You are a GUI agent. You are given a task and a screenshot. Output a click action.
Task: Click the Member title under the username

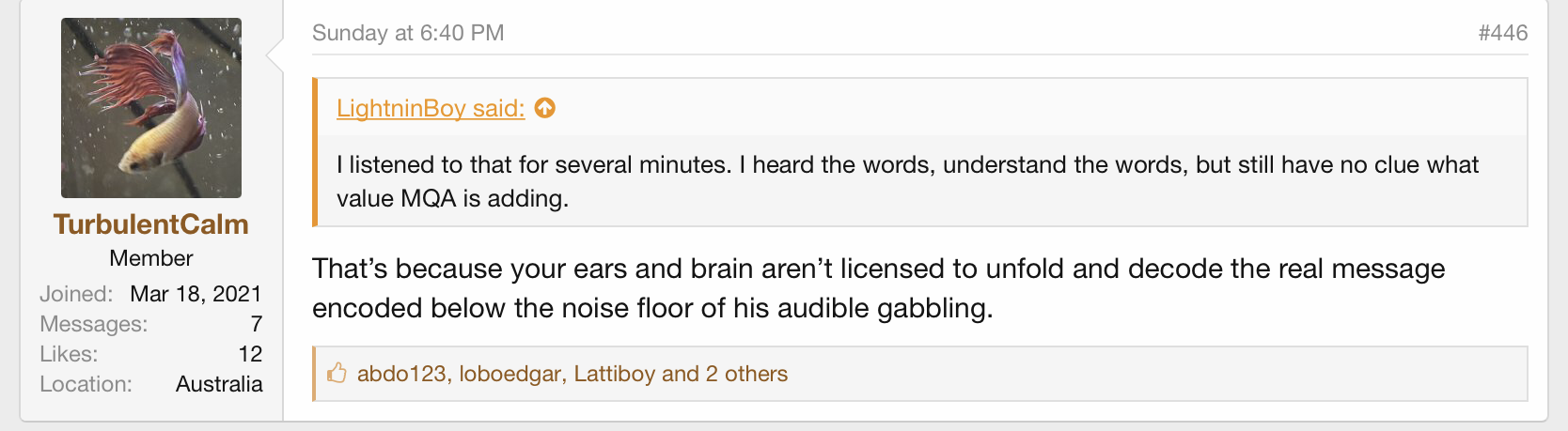pos(151,258)
